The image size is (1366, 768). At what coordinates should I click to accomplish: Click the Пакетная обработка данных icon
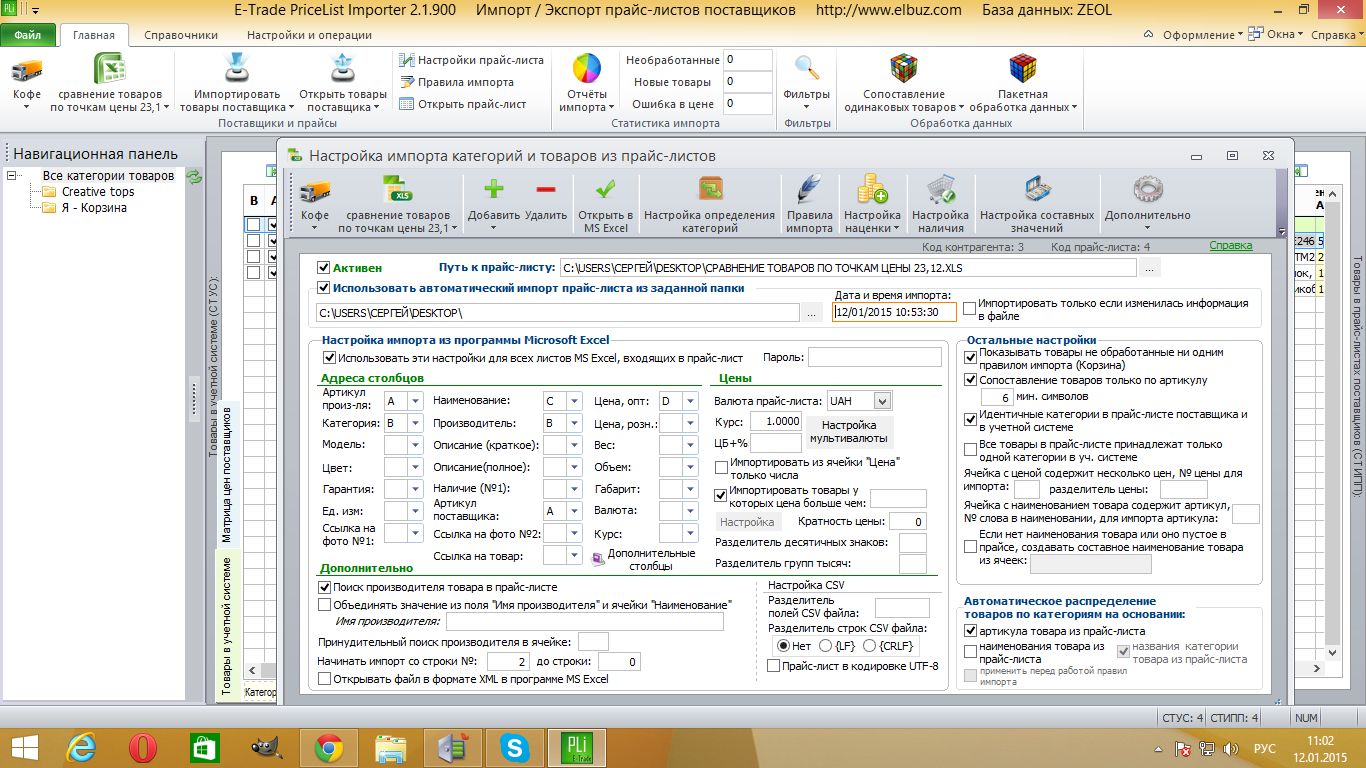pos(1022,68)
